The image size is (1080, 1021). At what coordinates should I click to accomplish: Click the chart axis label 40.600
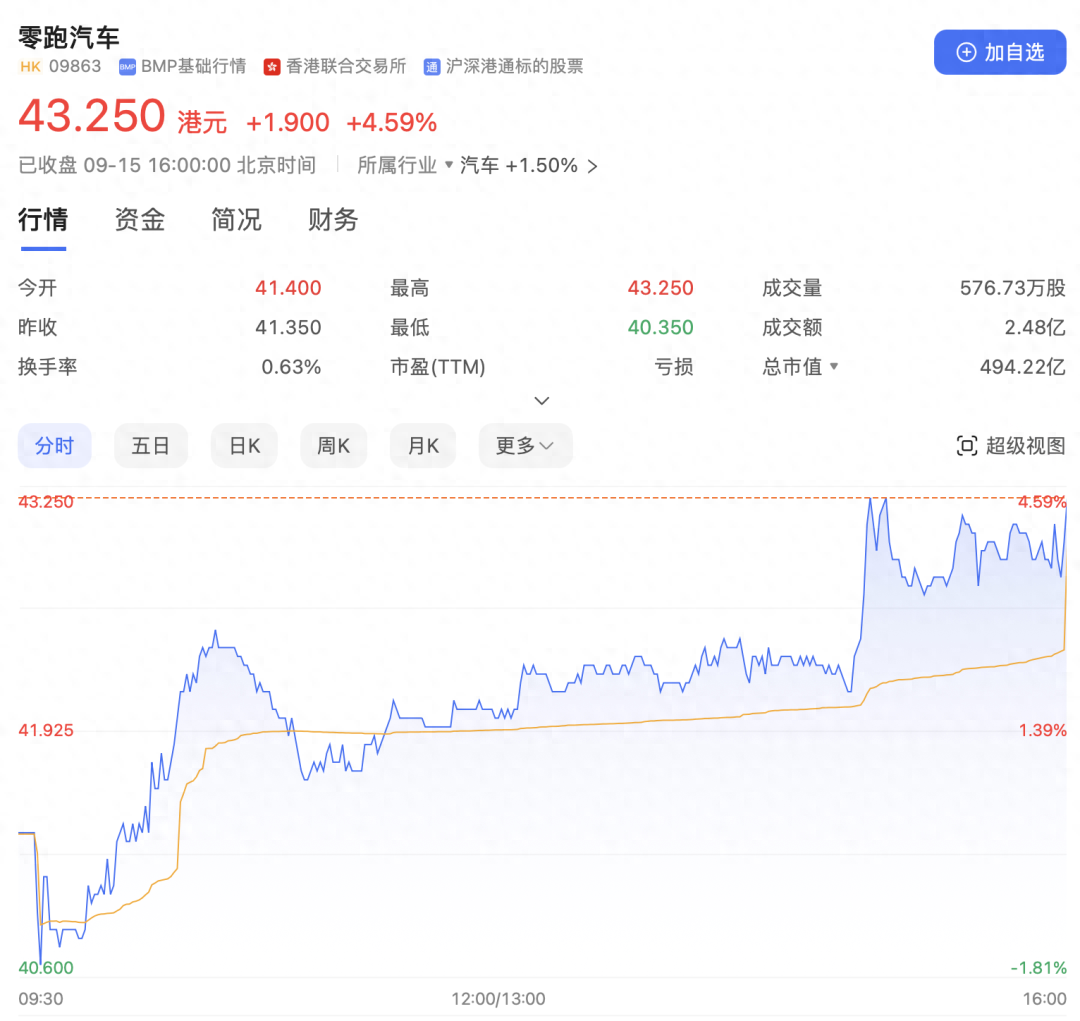(45, 967)
